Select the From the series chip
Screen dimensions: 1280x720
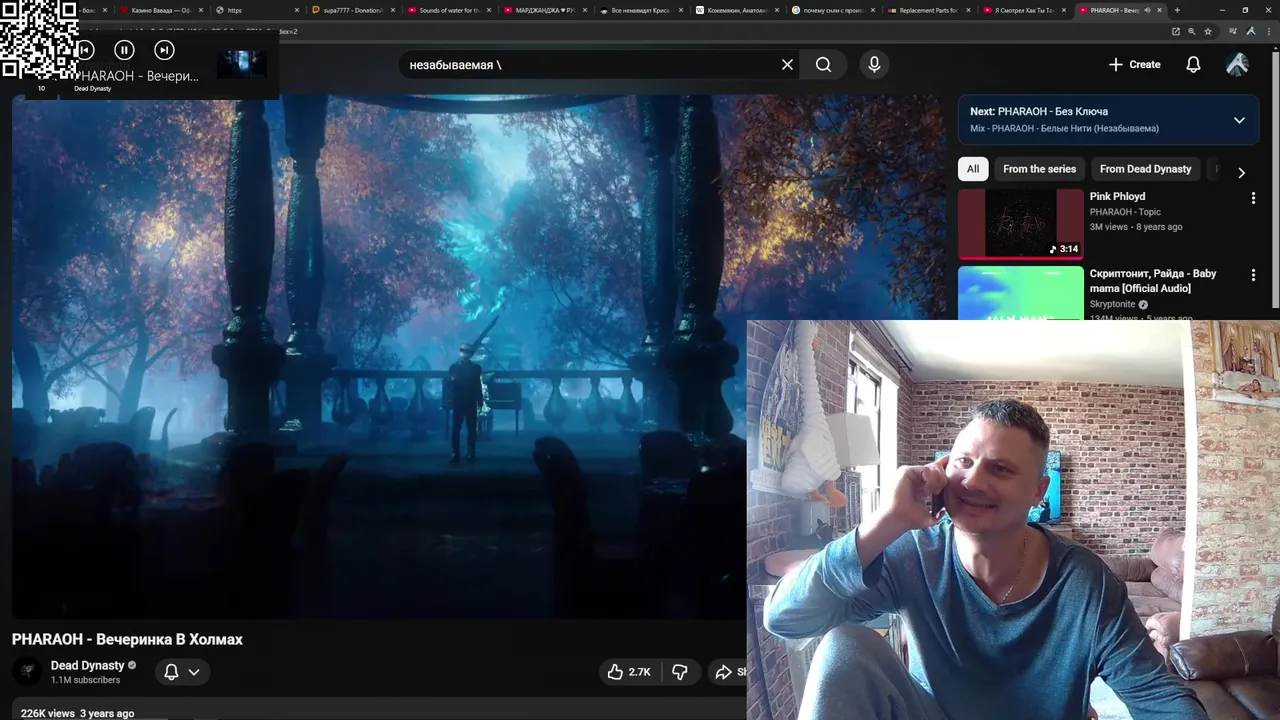tap(1039, 169)
